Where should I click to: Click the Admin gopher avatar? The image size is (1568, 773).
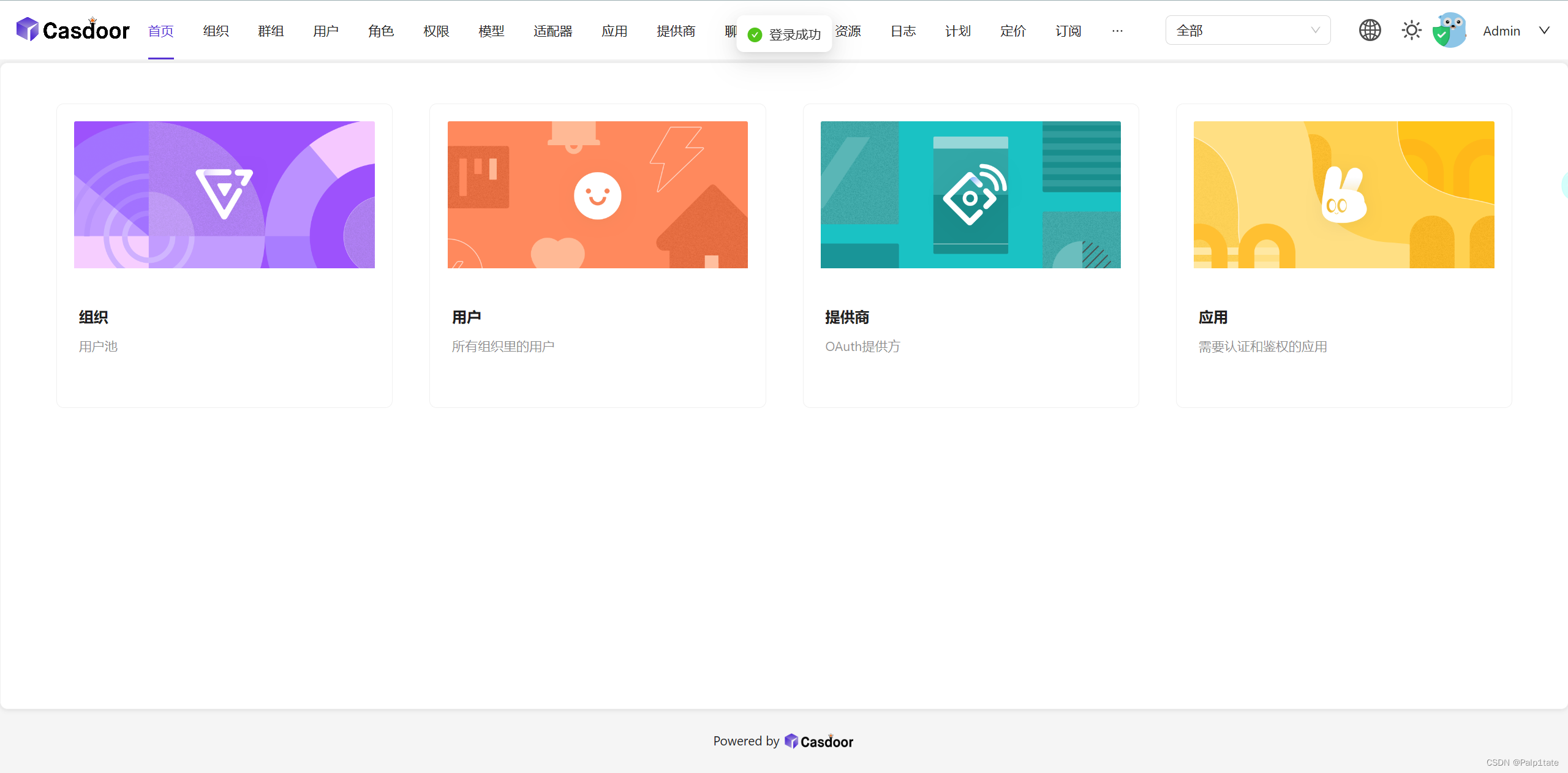pyautogui.click(x=1449, y=30)
